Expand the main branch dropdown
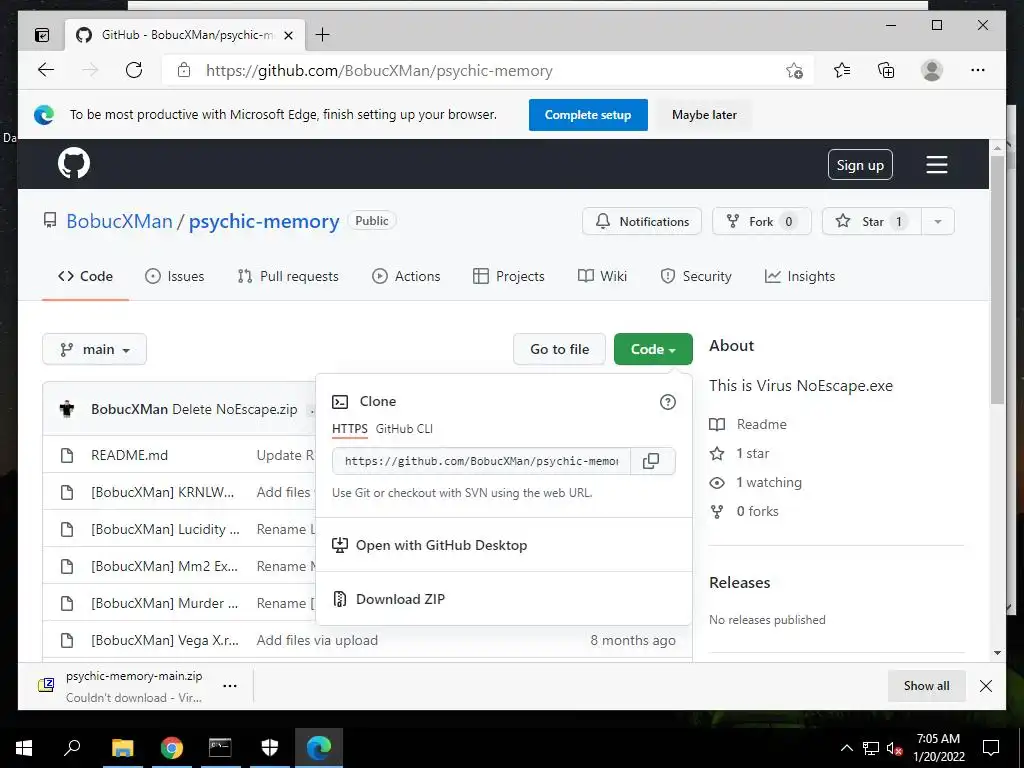 (95, 349)
